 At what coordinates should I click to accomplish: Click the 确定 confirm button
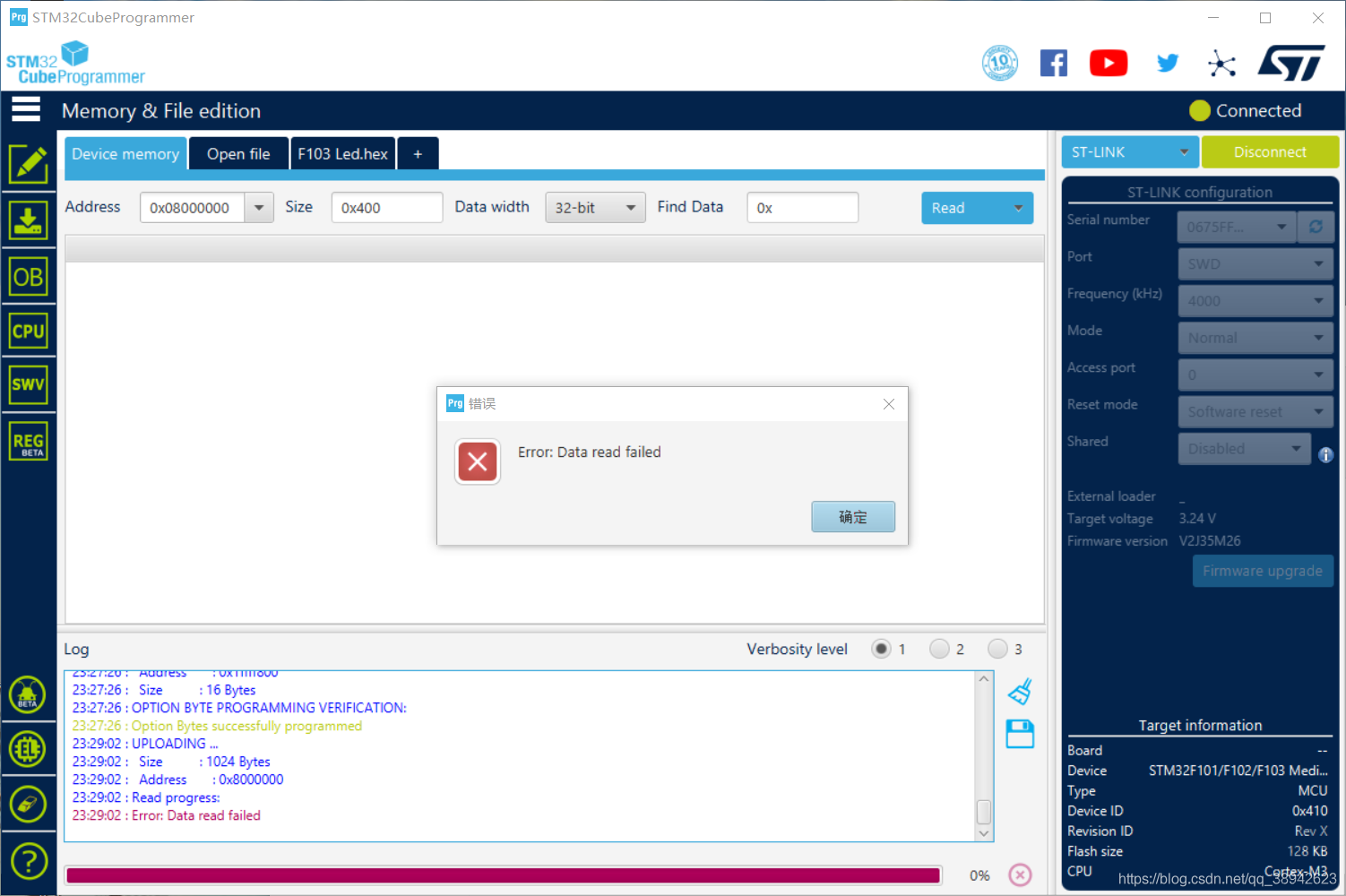point(853,517)
